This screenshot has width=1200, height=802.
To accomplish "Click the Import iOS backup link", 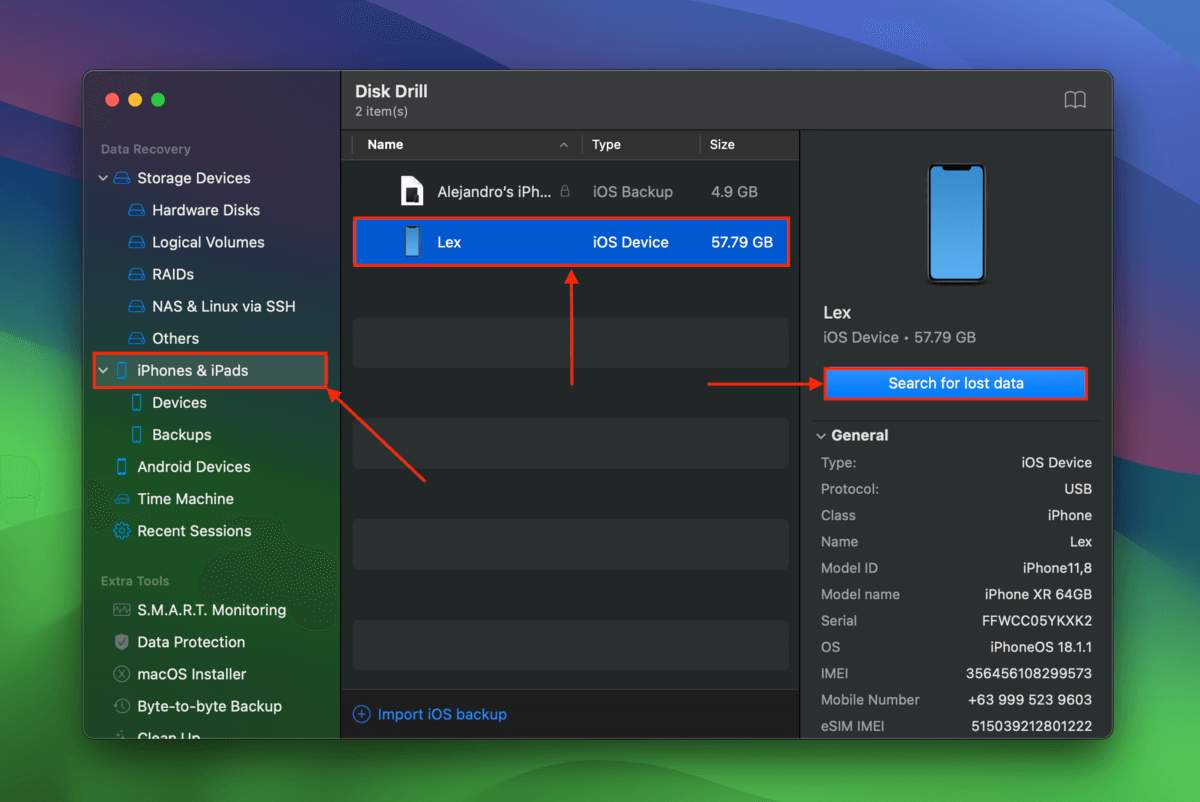I will pyautogui.click(x=441, y=714).
